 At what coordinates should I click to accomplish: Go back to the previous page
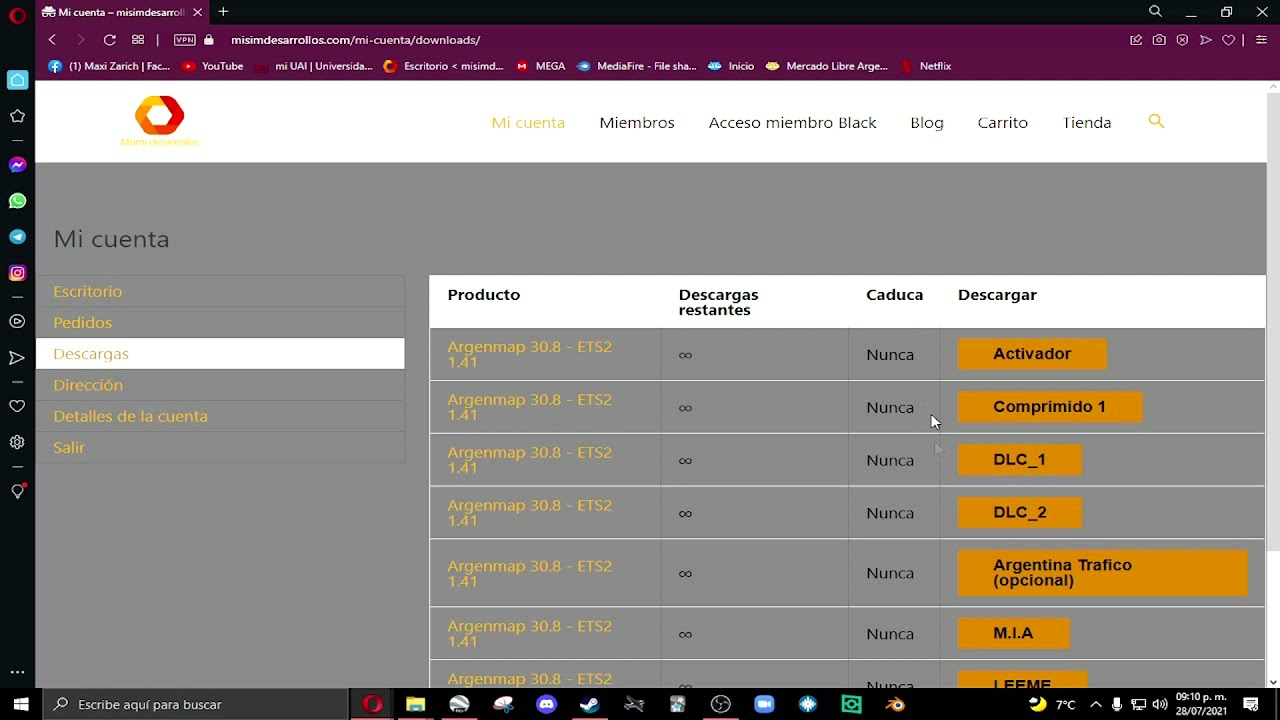[52, 40]
